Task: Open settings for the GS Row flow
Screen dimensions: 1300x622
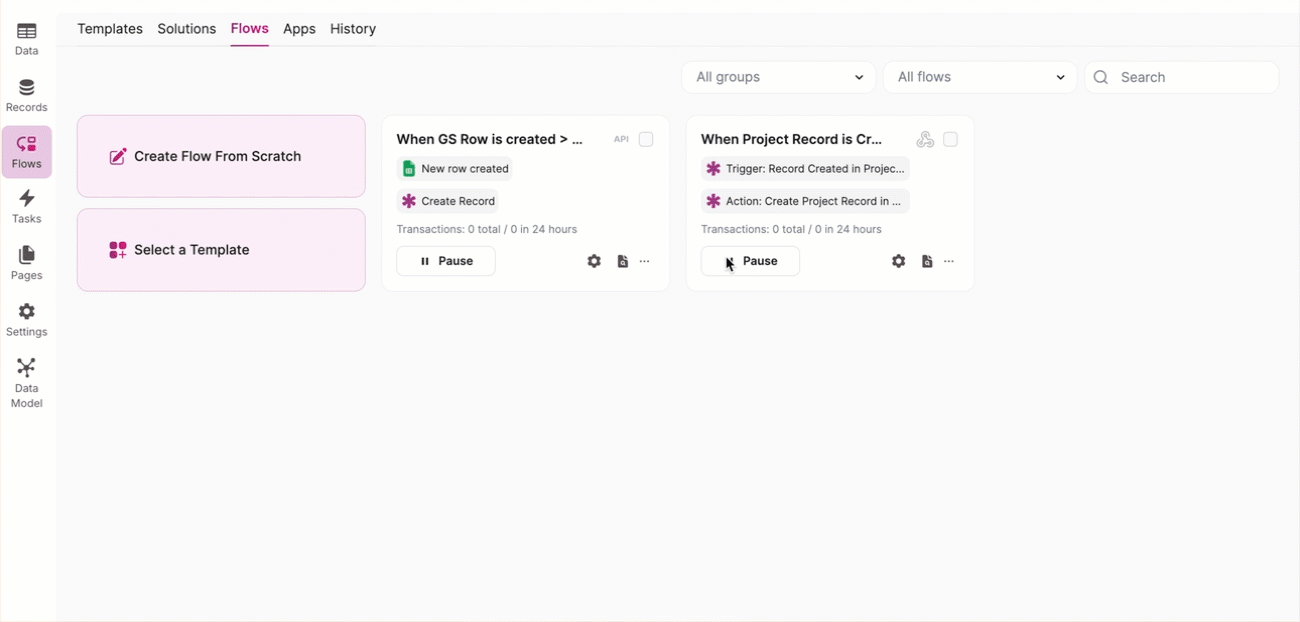Action: pyautogui.click(x=594, y=261)
